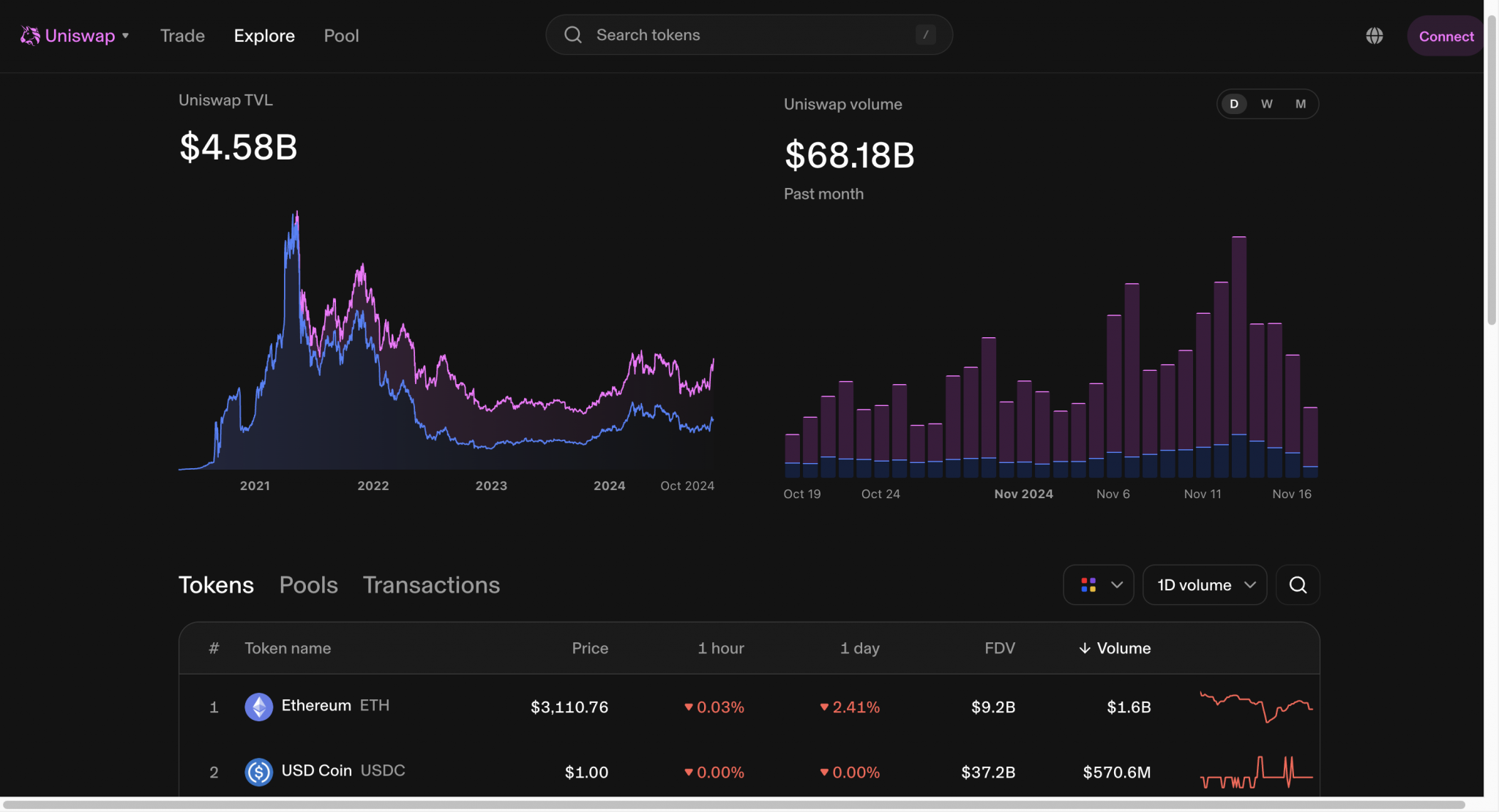Click the Uniswap unicorn logo icon

[x=30, y=36]
